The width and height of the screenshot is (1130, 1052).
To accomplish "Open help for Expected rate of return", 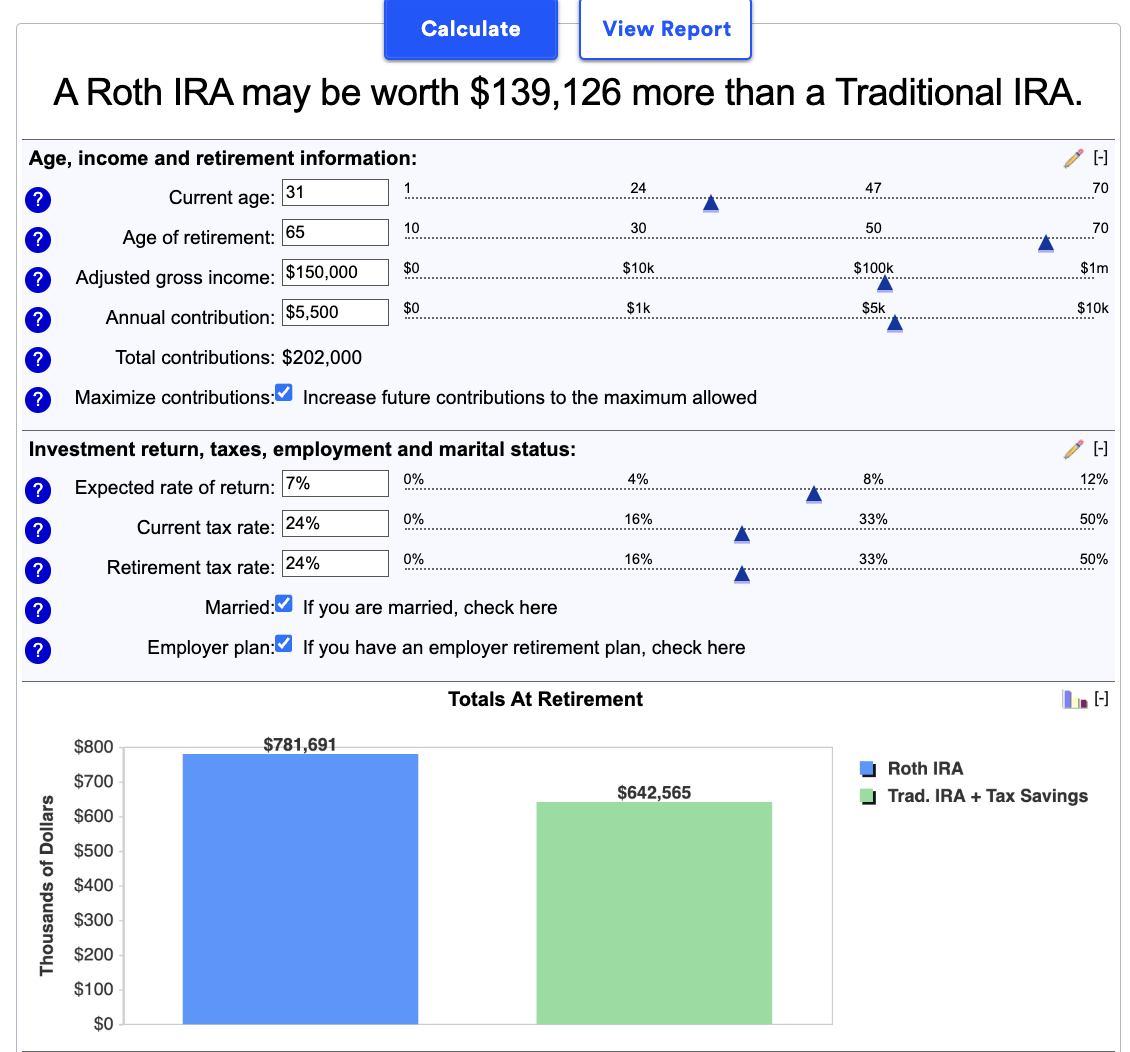I will click(37, 490).
